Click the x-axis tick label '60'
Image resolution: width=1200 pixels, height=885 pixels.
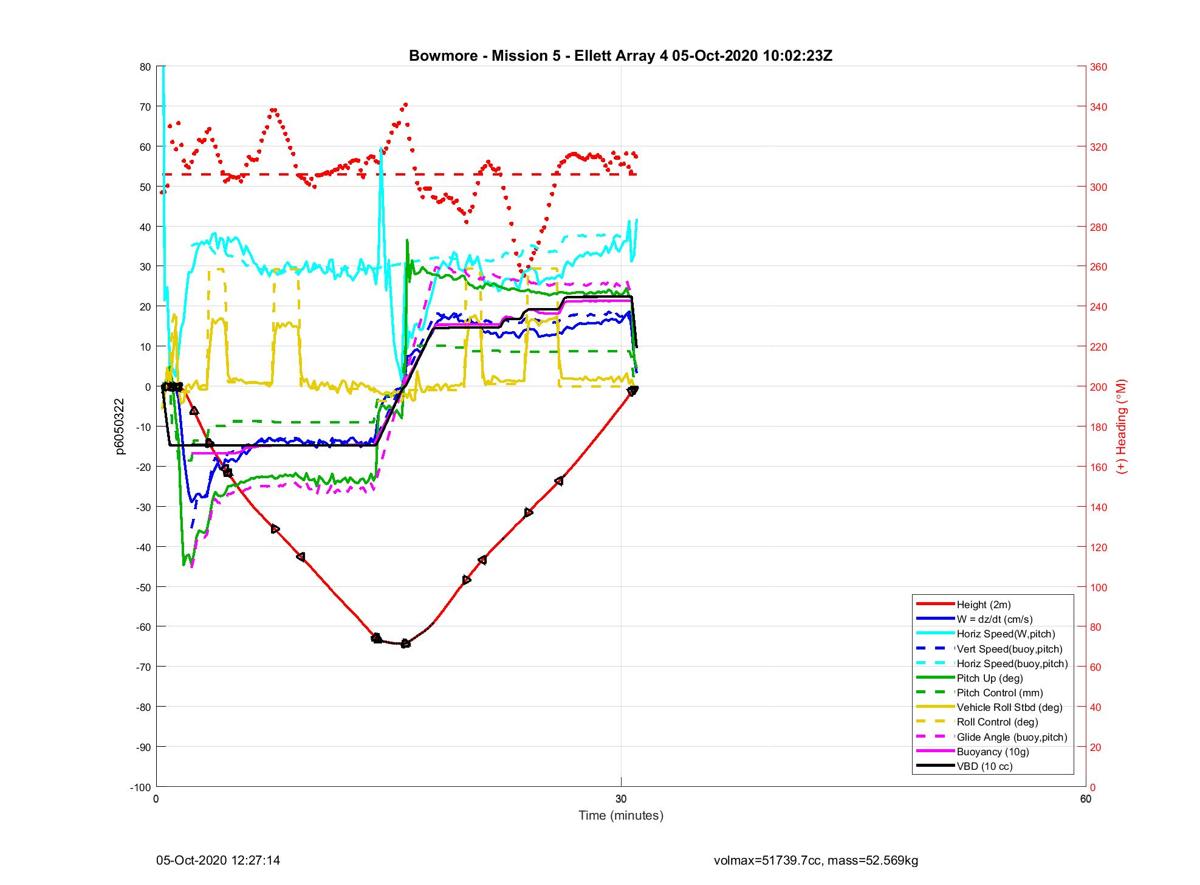tap(1085, 798)
